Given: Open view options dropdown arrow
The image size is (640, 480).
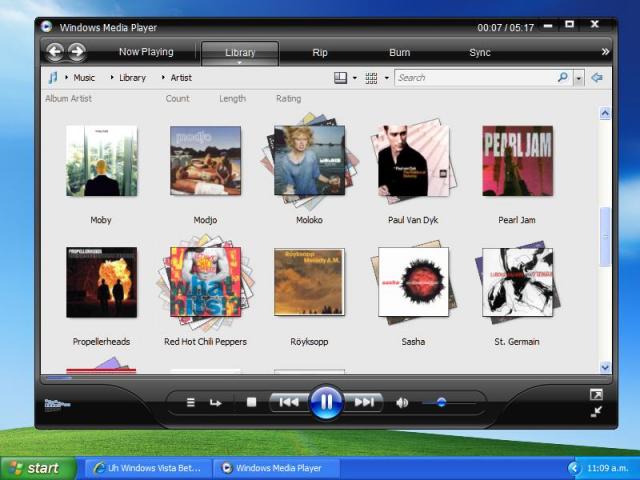Looking at the screenshot, I should [387, 78].
